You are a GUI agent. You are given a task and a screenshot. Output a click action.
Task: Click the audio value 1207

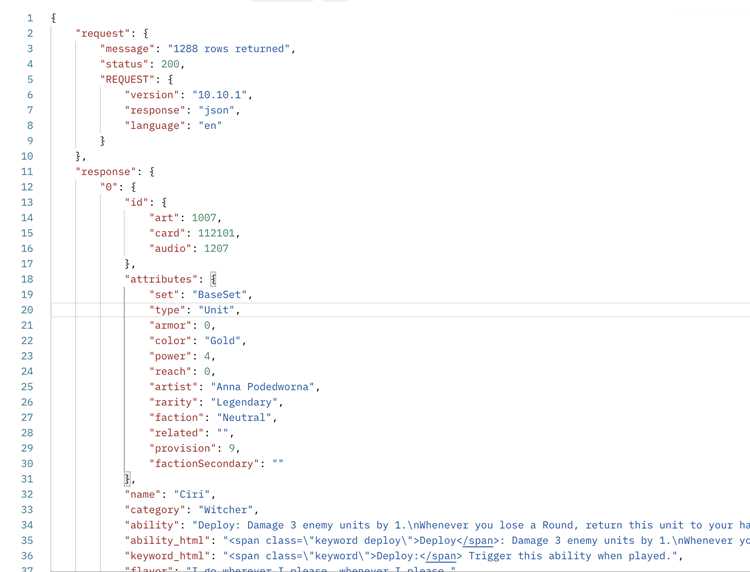(x=216, y=248)
